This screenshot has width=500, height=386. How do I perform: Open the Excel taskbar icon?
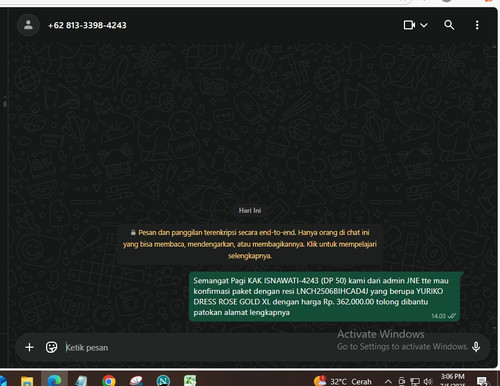[190, 381]
